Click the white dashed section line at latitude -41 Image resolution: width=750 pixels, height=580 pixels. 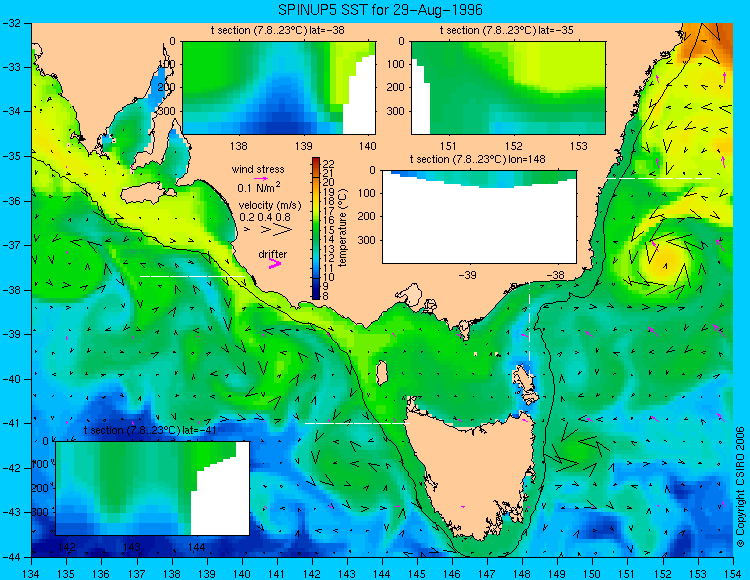[x=357, y=424]
